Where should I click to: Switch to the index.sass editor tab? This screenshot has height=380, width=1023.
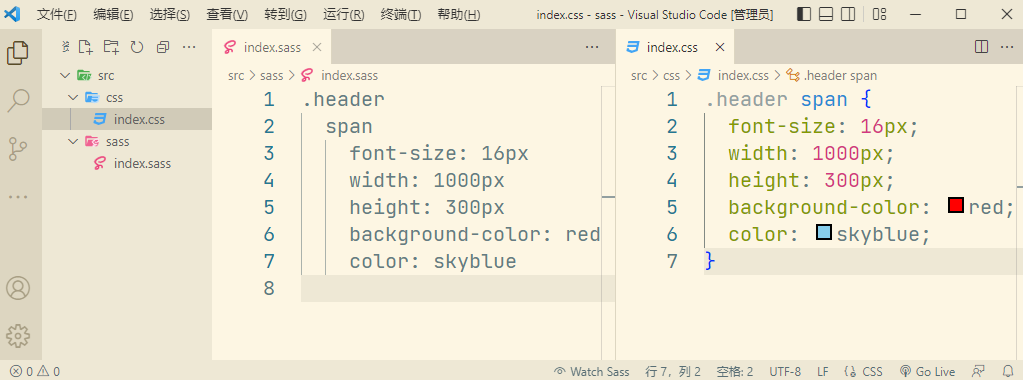pos(272,47)
